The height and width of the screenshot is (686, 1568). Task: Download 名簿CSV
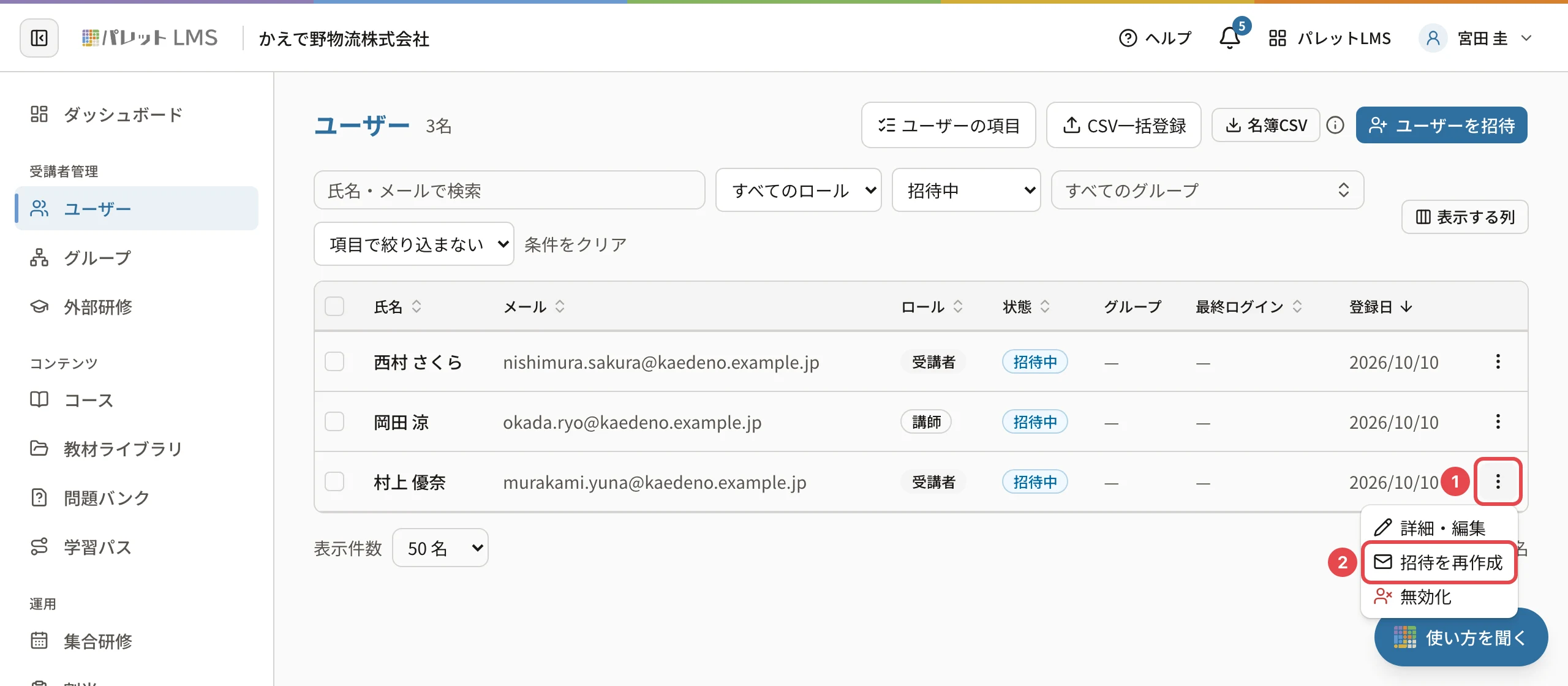tap(1265, 125)
